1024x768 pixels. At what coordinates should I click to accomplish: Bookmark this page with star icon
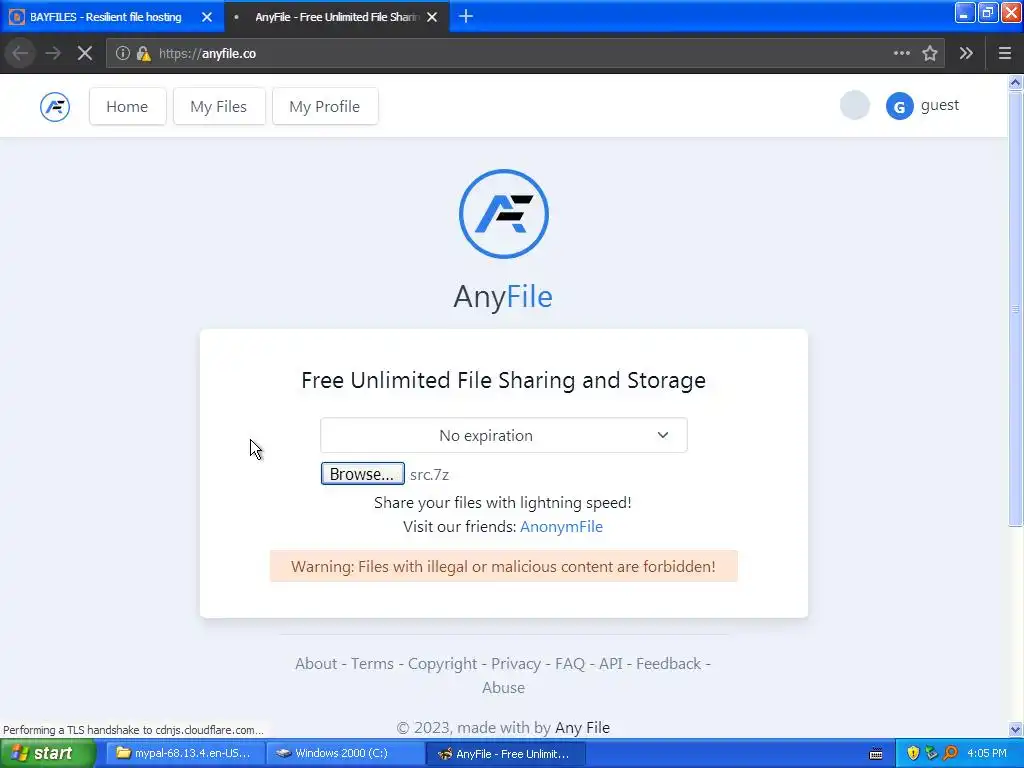(x=930, y=54)
